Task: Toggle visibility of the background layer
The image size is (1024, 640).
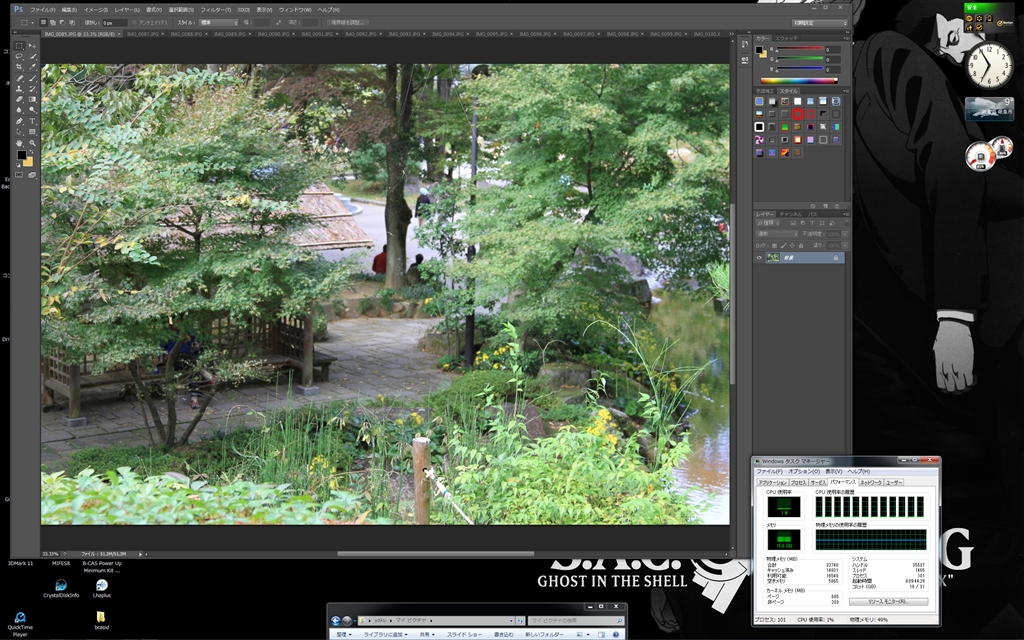Action: pos(759,258)
